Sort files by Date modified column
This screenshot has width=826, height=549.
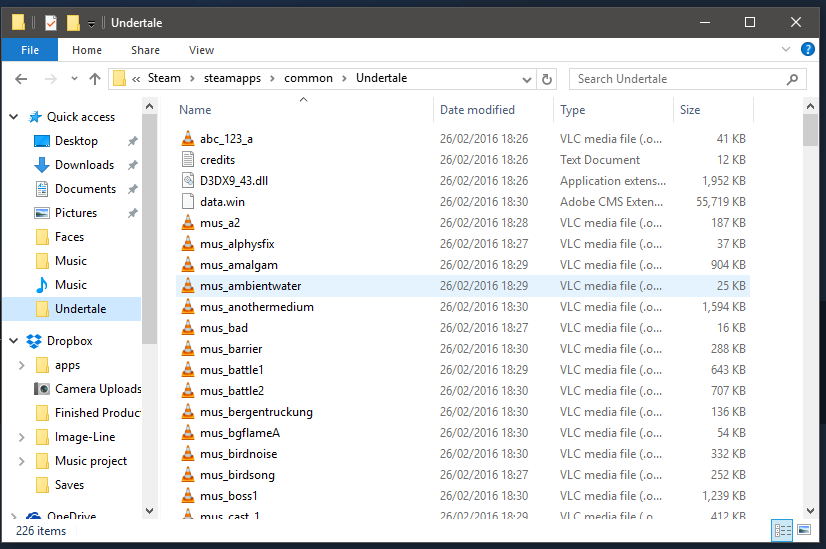click(x=477, y=110)
